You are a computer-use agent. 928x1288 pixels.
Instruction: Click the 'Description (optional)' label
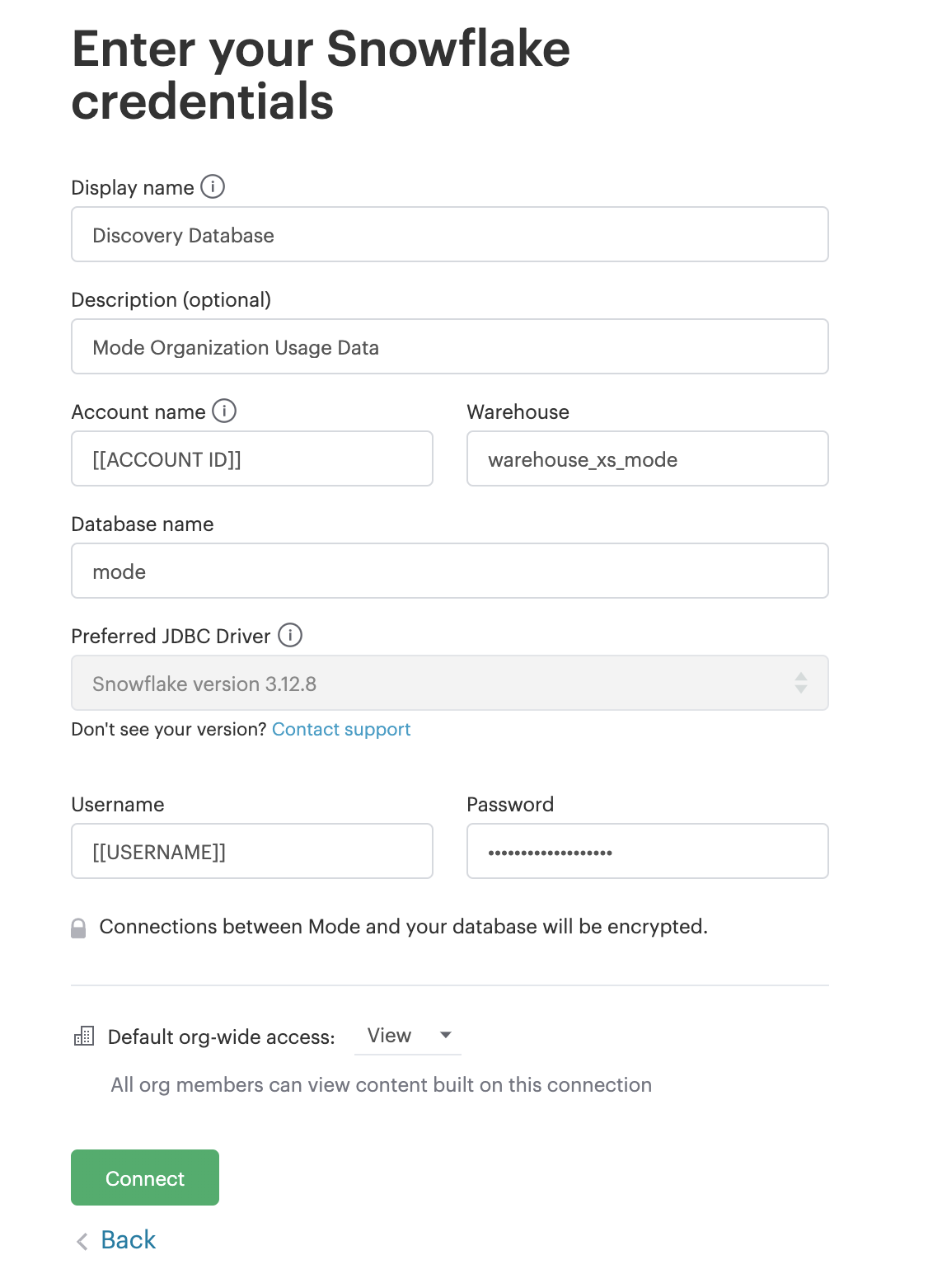pos(171,299)
